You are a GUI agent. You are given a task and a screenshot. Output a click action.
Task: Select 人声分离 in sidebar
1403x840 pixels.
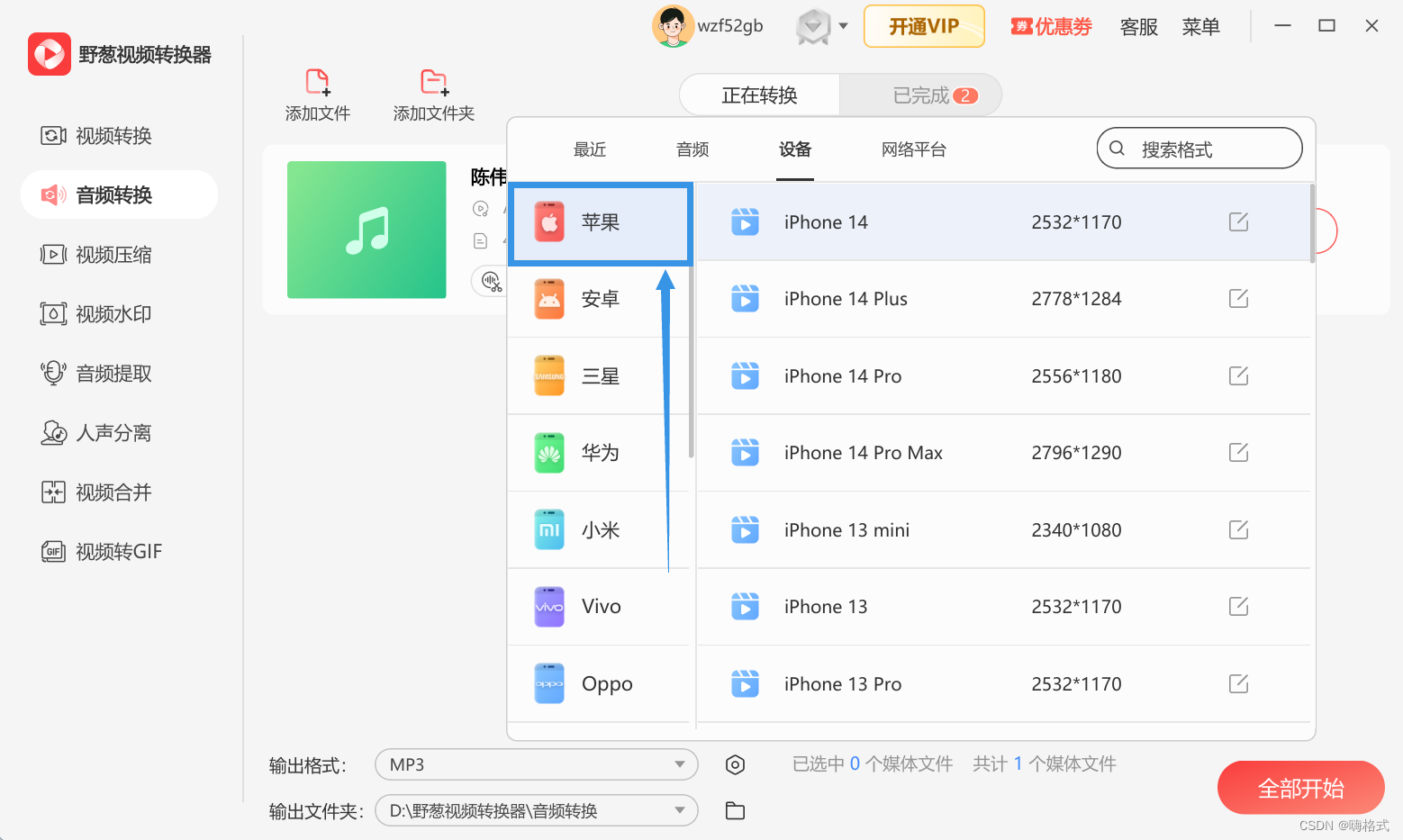pos(119,433)
